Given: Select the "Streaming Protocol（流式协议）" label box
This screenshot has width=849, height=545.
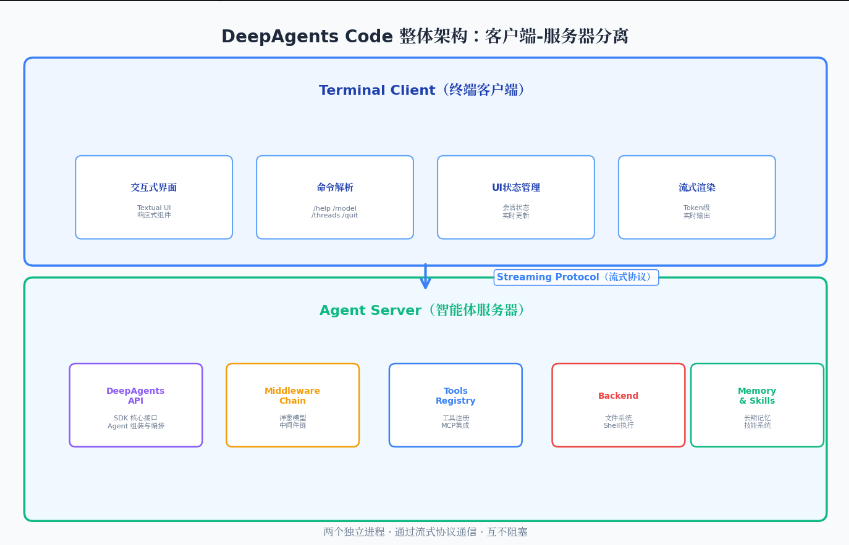Looking at the screenshot, I should click(x=576, y=277).
